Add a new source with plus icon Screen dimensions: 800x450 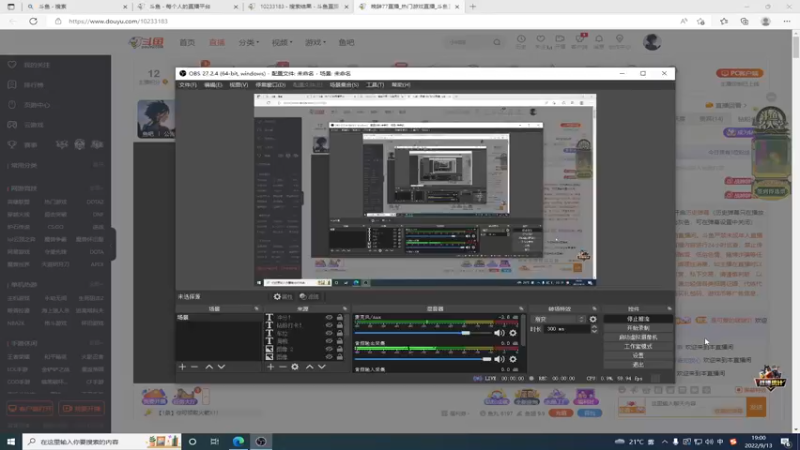[x=270, y=367]
